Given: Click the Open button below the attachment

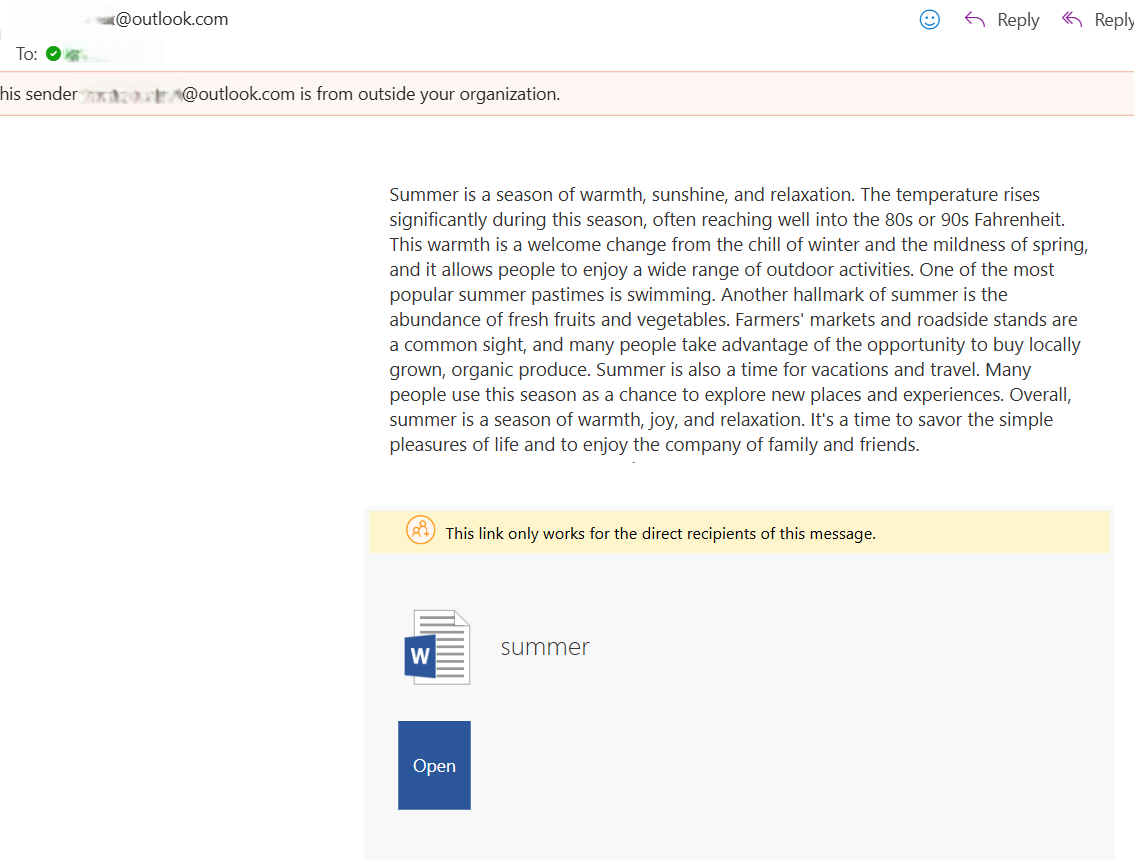Looking at the screenshot, I should click(x=434, y=765).
